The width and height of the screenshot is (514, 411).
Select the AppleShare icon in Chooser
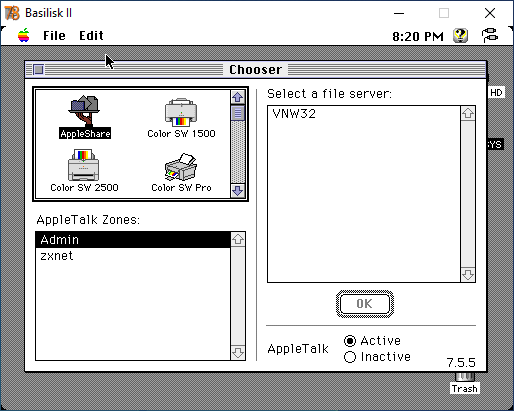(x=85, y=117)
